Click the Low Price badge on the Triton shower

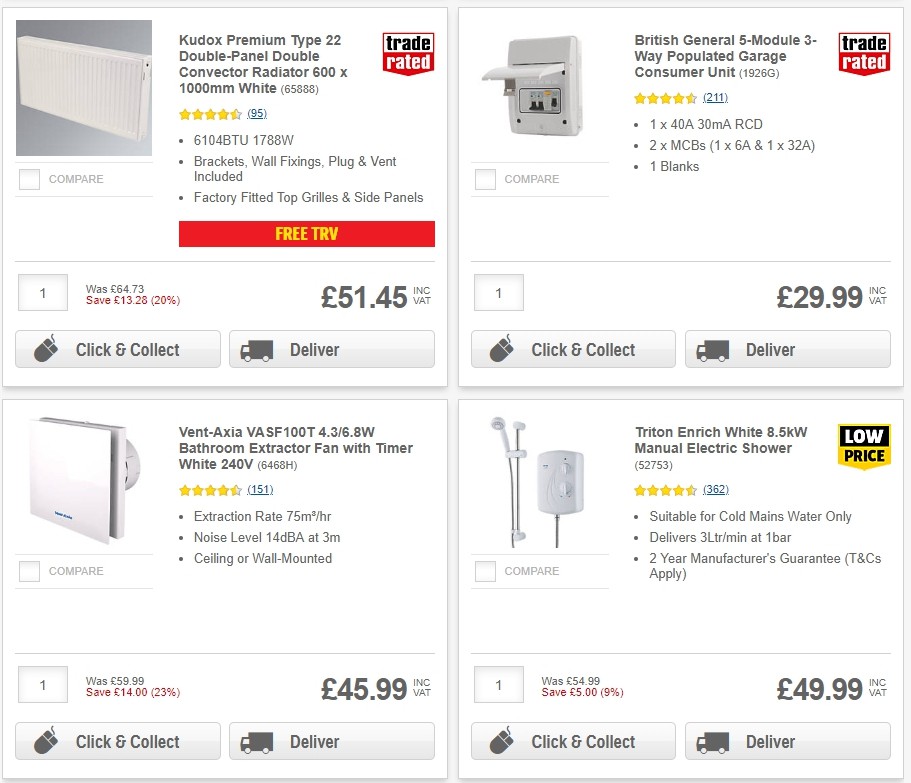863,443
